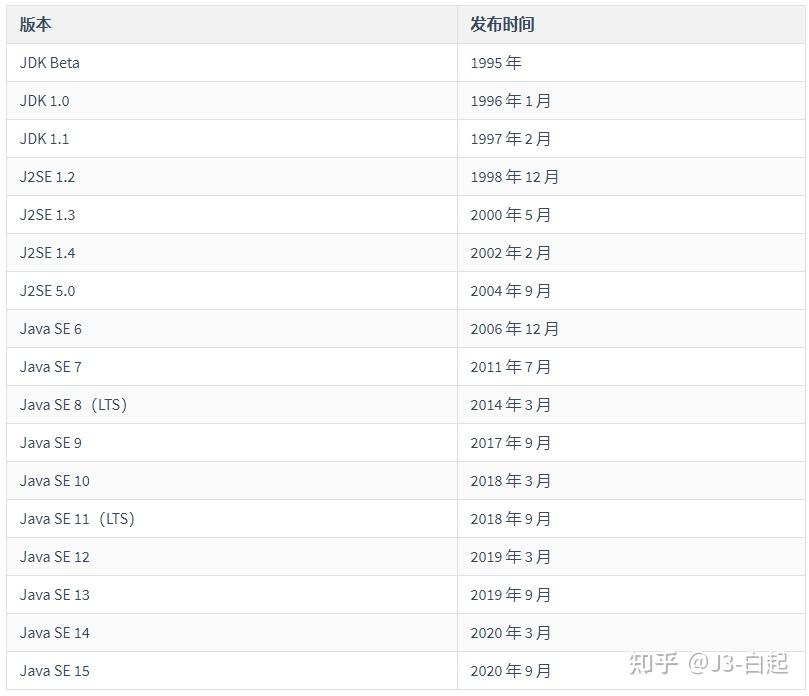Click the 2020年3月 release date
This screenshot has width=809, height=696.
tap(511, 633)
